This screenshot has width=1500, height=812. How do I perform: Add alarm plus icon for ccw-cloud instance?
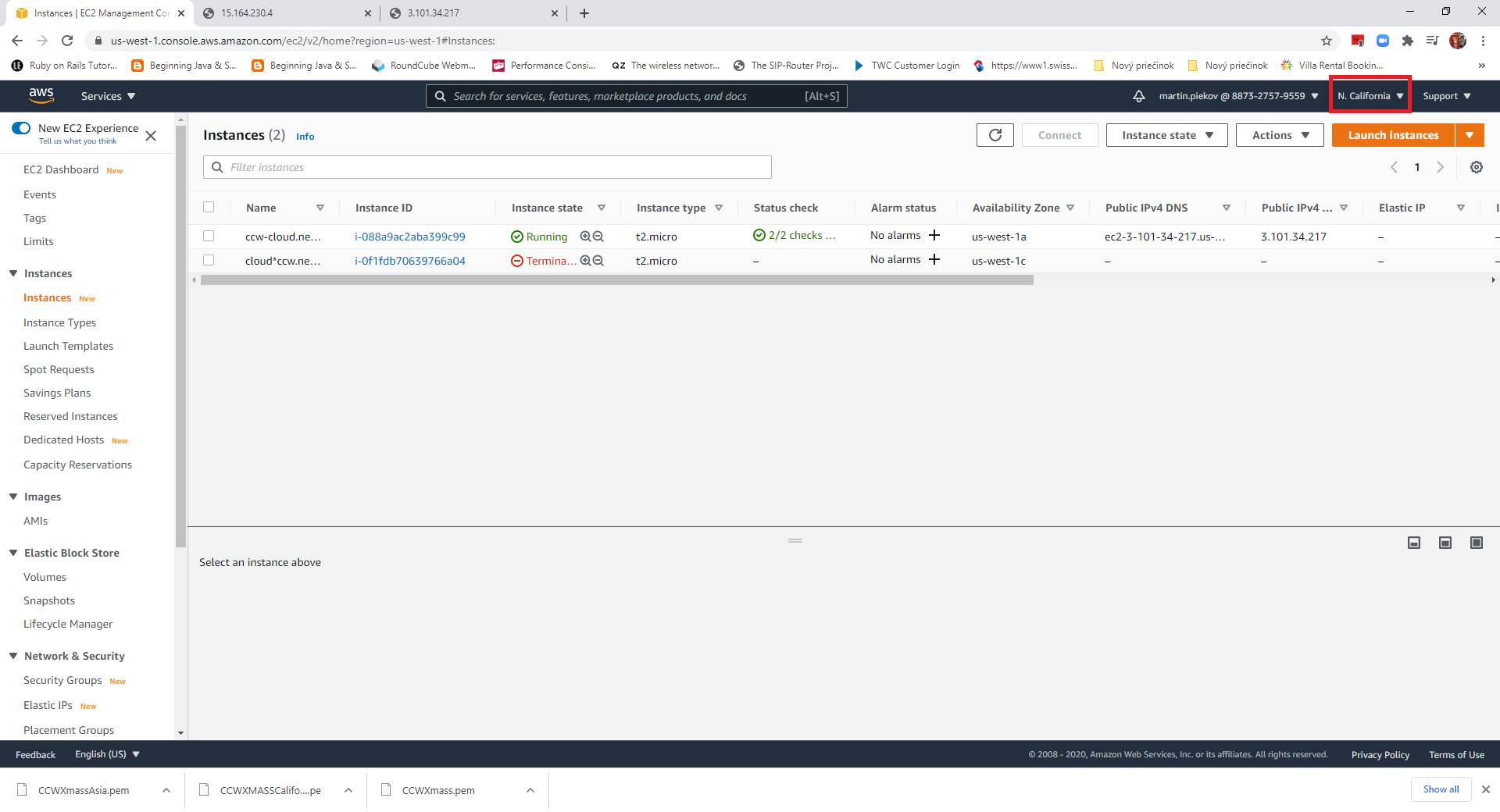(x=934, y=235)
